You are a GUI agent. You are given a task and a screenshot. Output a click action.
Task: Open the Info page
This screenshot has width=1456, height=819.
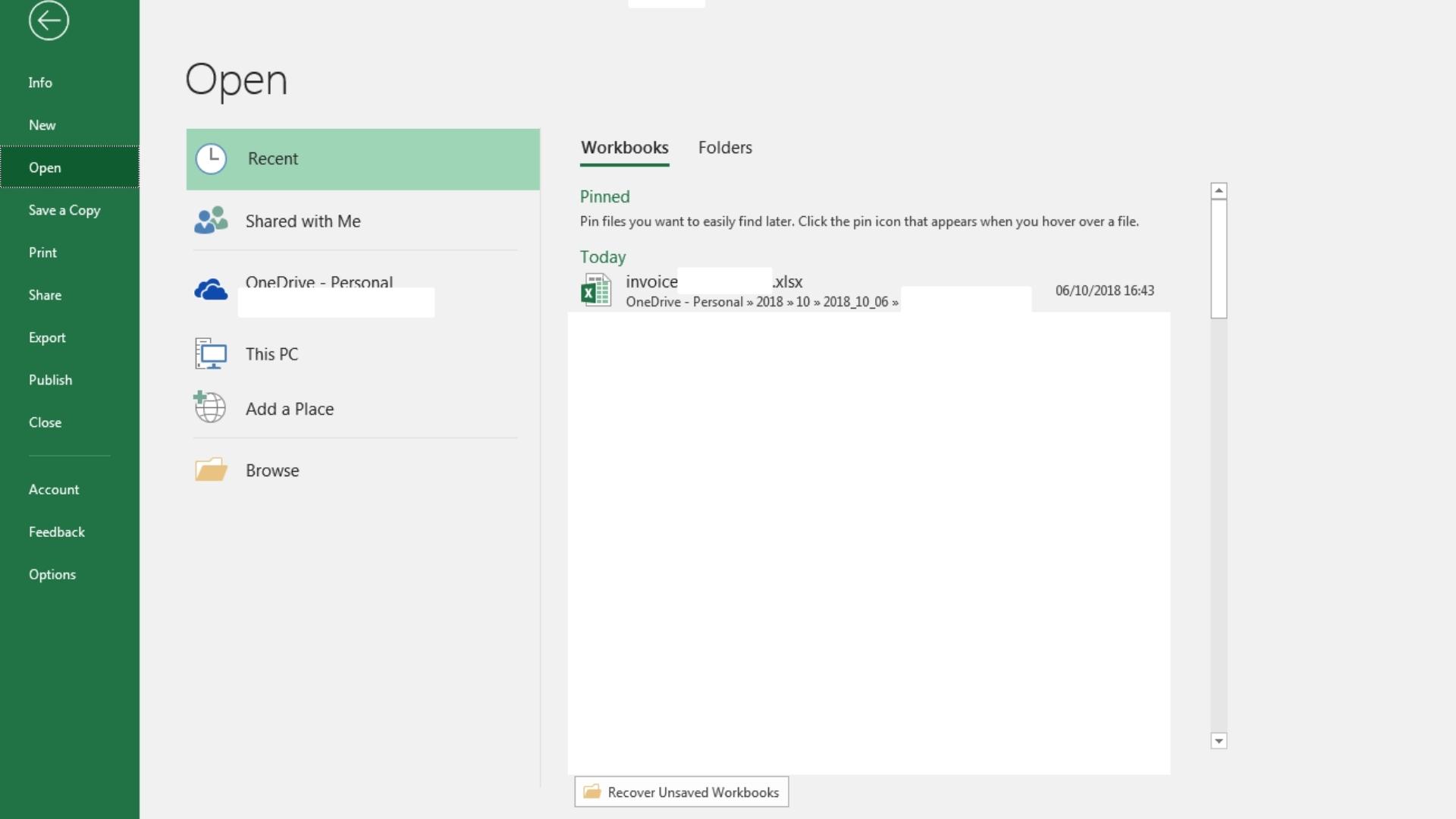pyautogui.click(x=70, y=83)
